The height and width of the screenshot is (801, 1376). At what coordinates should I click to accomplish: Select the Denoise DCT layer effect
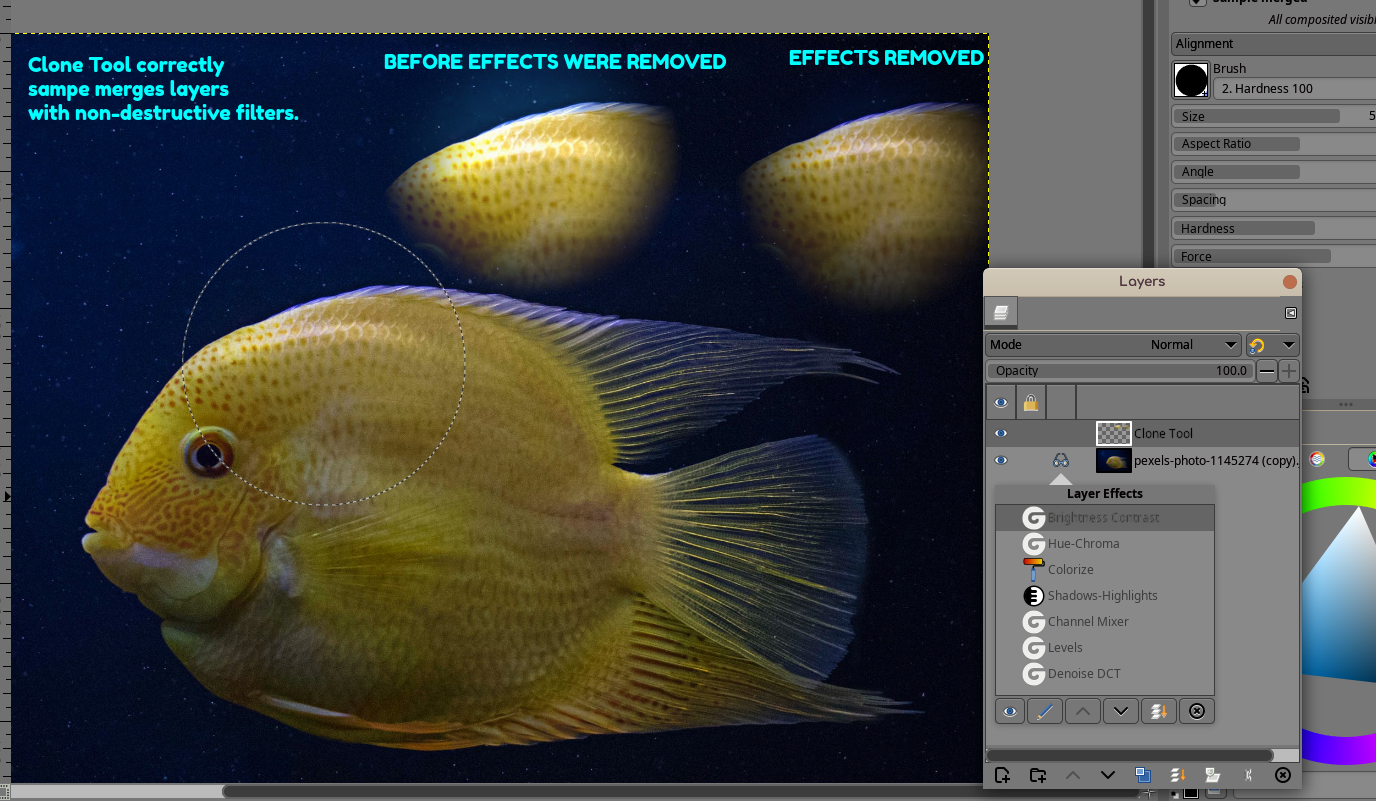[1105, 674]
